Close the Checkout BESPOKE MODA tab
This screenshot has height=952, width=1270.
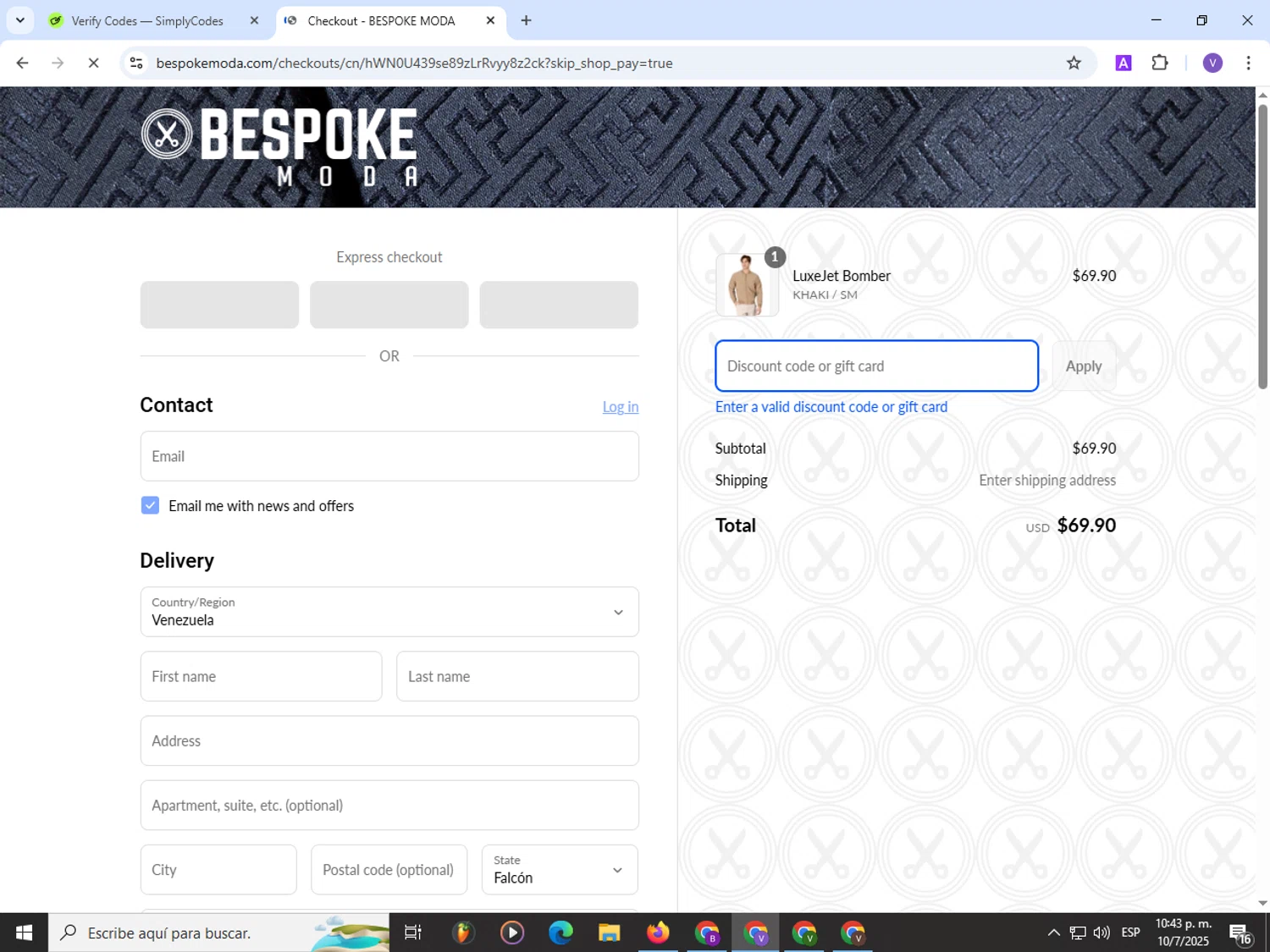click(490, 20)
